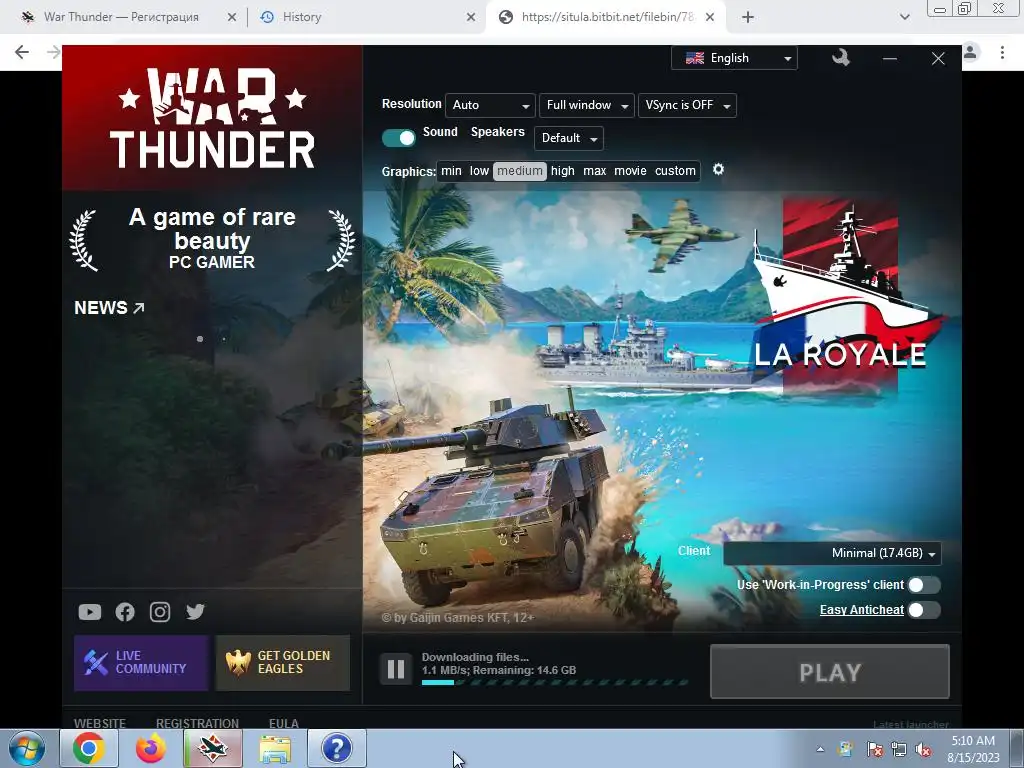Open the EULA footer link

283,723
